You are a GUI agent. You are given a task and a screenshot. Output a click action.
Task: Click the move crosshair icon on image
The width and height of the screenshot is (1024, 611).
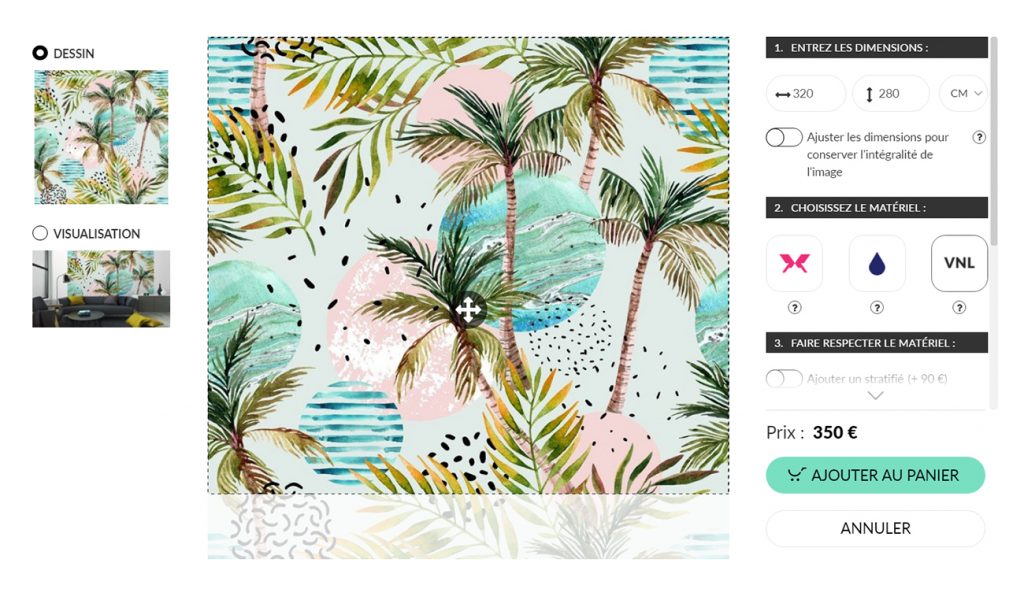pos(468,309)
